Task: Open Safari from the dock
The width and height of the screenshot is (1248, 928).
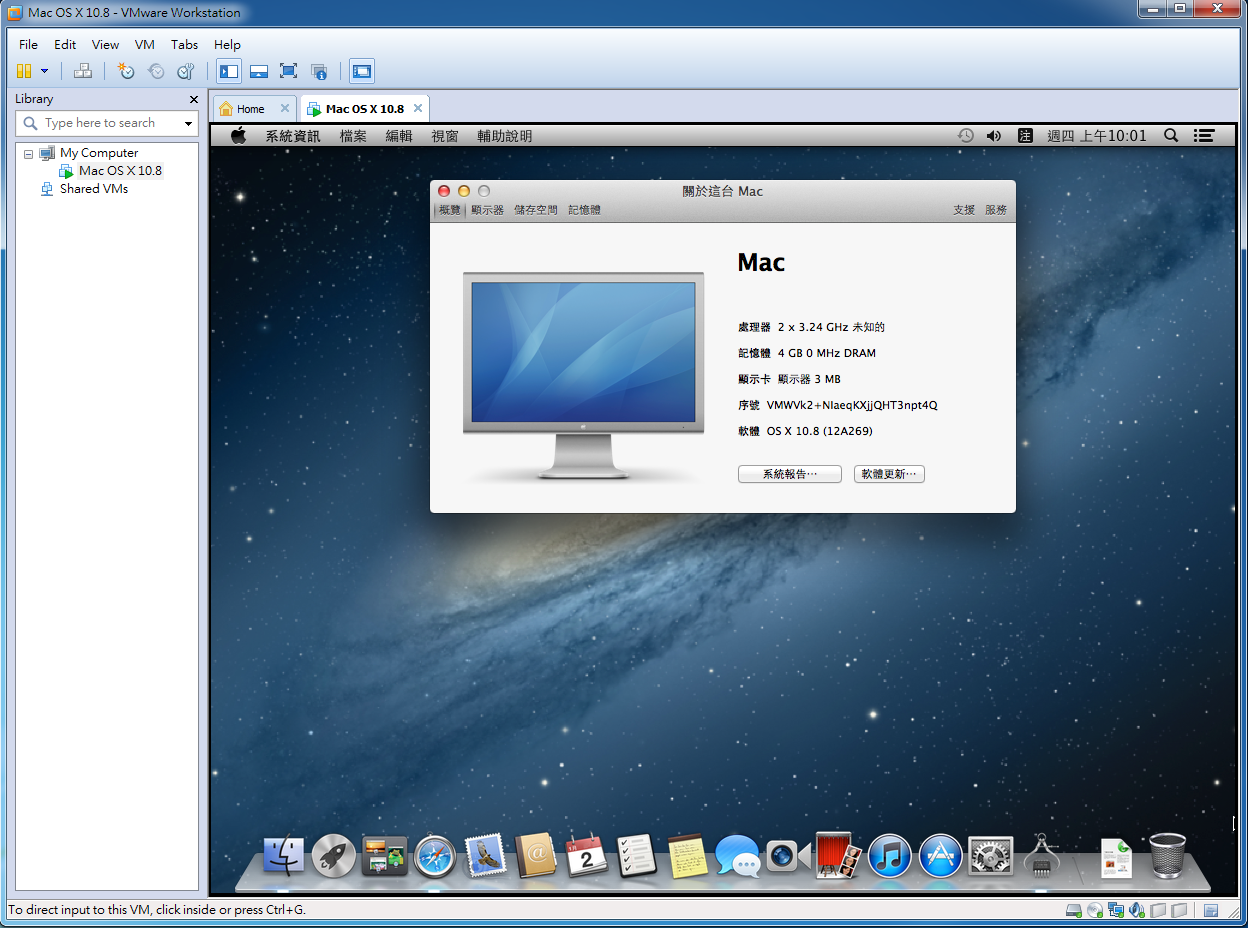Action: point(435,856)
